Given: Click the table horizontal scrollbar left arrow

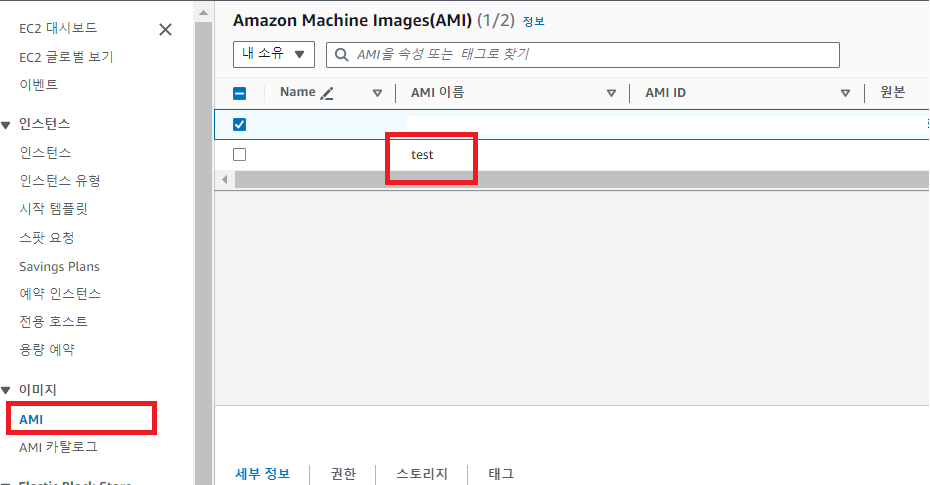Looking at the screenshot, I should (x=225, y=179).
